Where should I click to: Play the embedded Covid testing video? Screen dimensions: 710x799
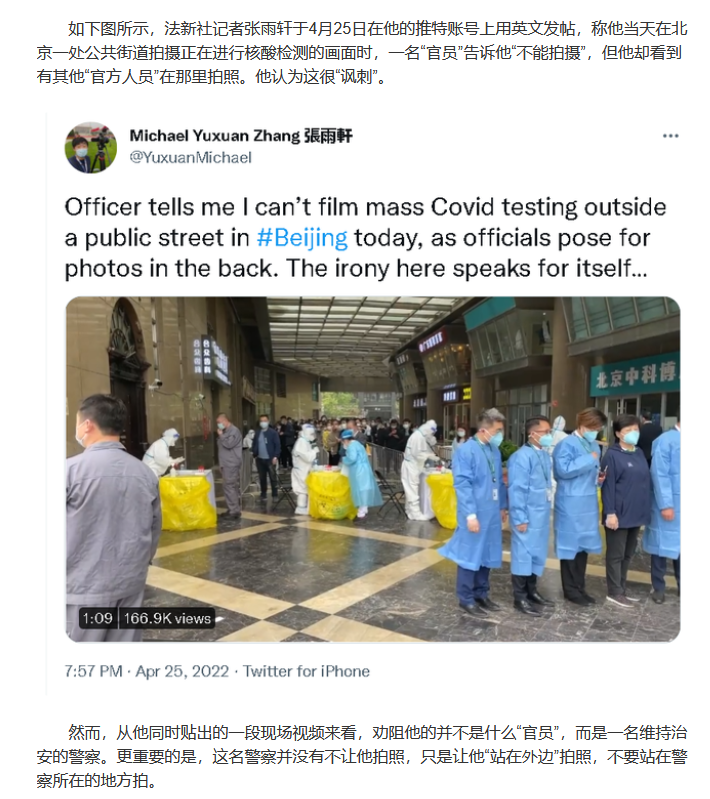tap(373, 469)
